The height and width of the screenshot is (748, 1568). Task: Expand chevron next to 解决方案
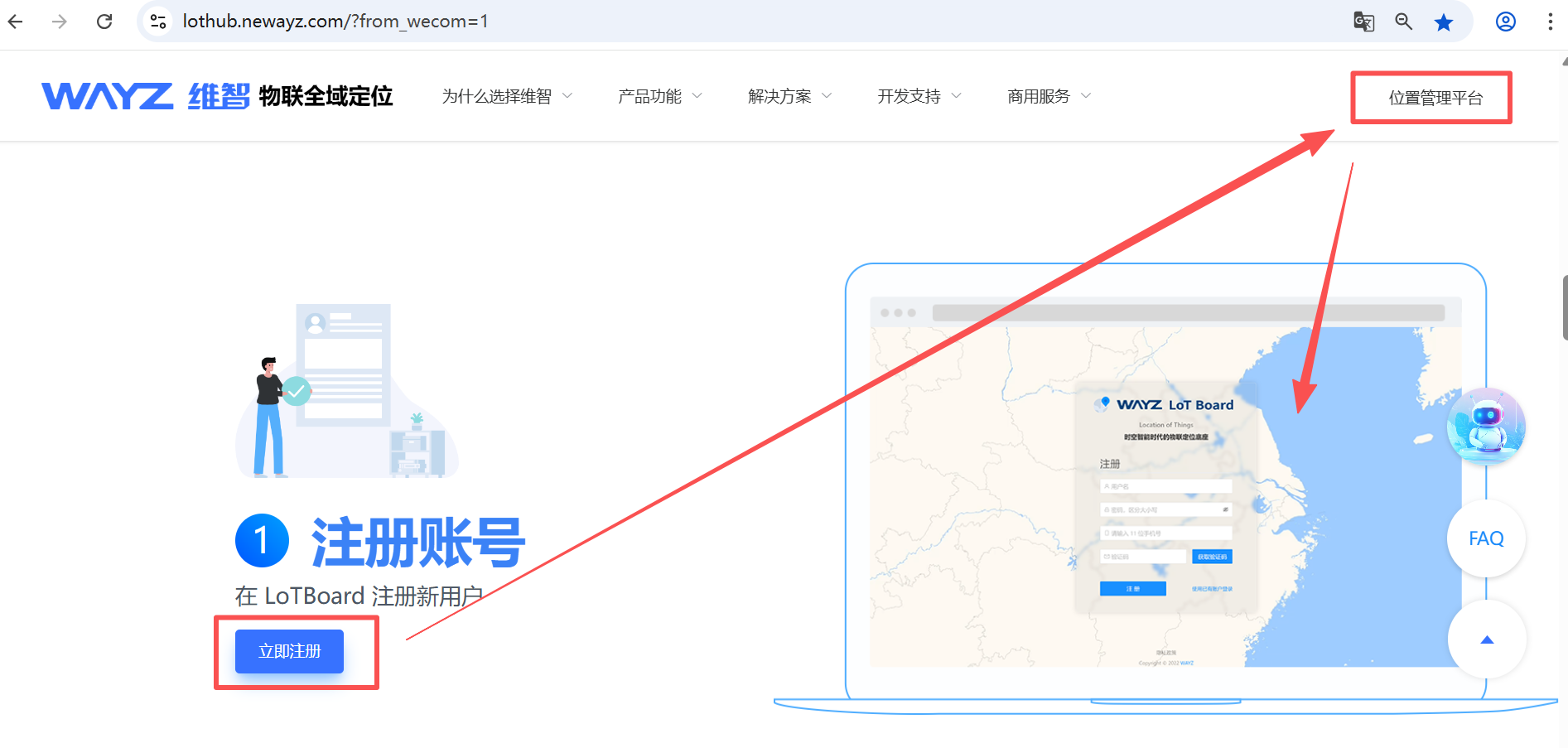tap(827, 96)
